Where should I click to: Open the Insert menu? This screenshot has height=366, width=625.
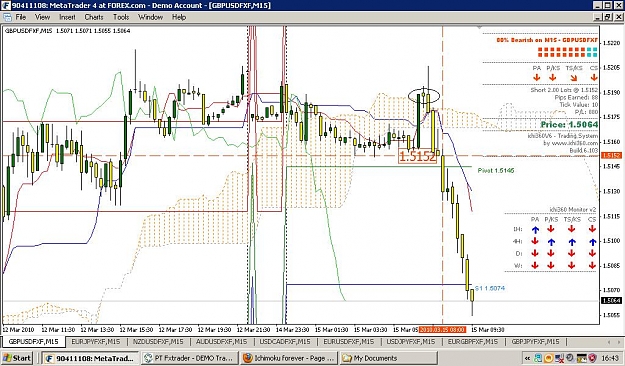[x=67, y=17]
